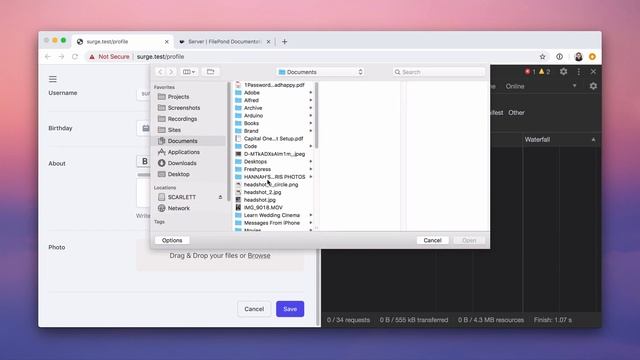Expand the Freshpress folder arrow
Screen dimensions: 640x360
pos(311,169)
